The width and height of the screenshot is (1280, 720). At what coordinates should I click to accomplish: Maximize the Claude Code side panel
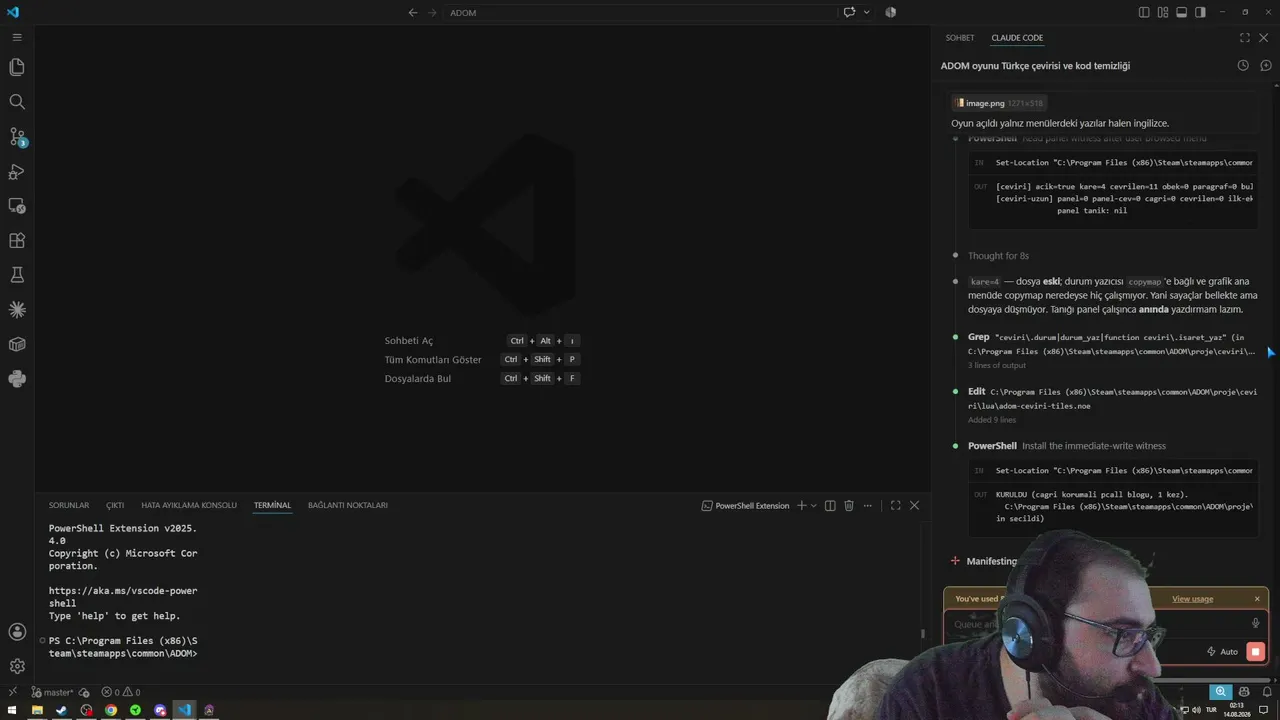pyautogui.click(x=1245, y=38)
